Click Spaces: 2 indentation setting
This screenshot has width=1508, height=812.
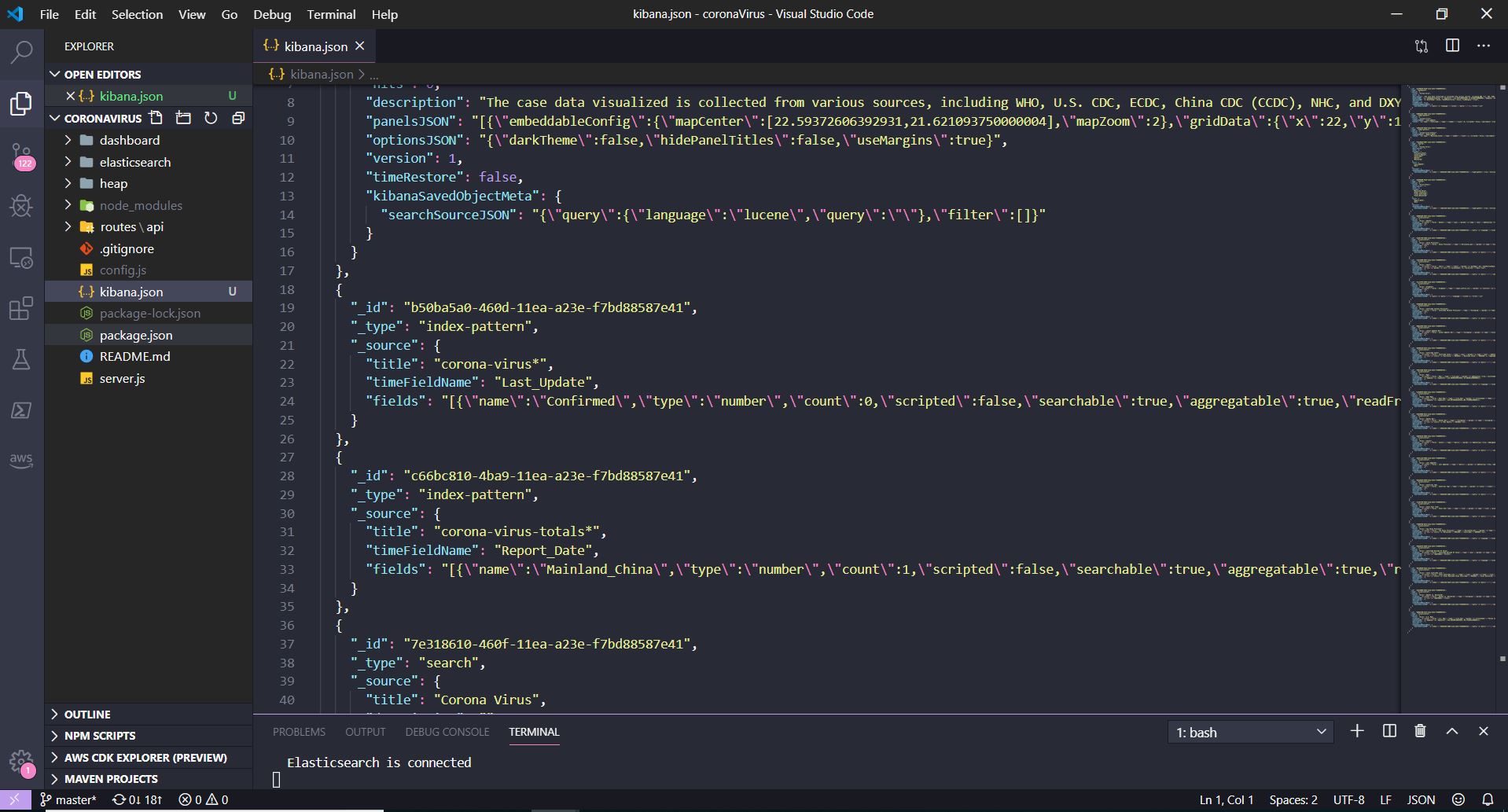[1293, 799]
